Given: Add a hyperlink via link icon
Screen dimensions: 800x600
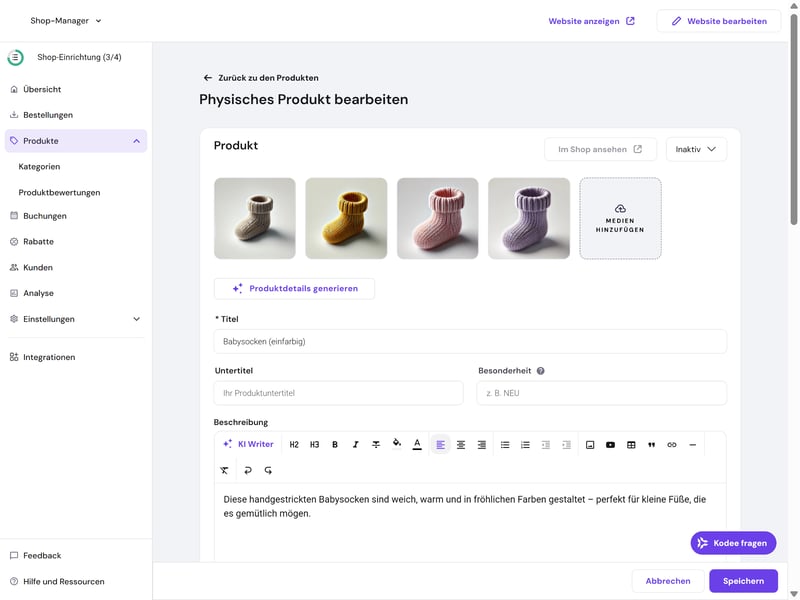Looking at the screenshot, I should click(x=672, y=445).
